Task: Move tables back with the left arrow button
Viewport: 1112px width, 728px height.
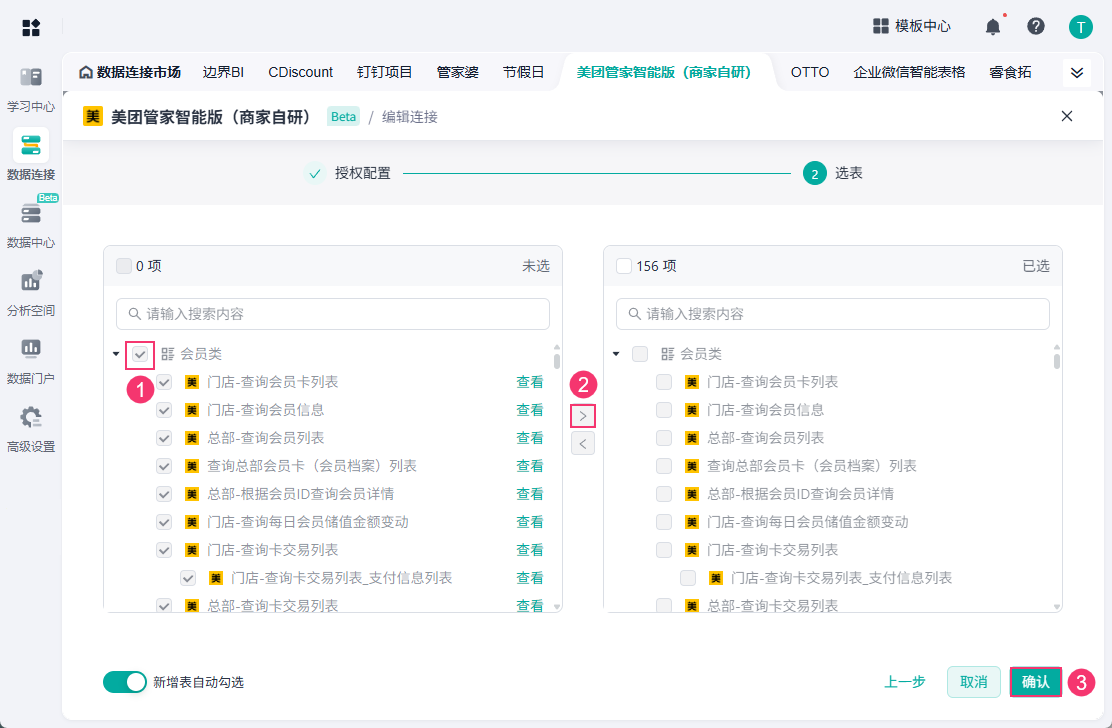Action: tap(583, 444)
